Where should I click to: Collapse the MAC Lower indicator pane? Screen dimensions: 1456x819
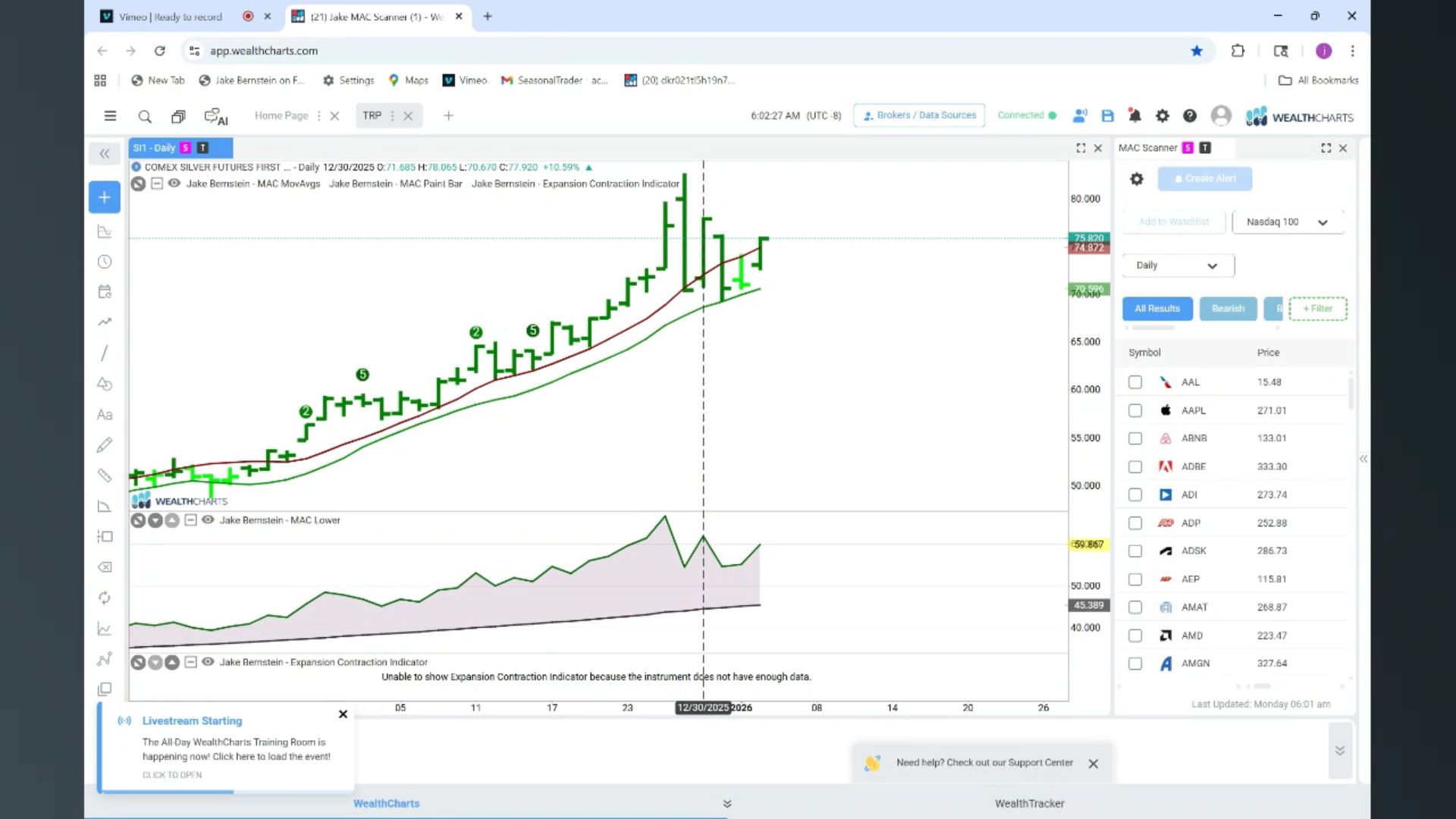pyautogui.click(x=190, y=520)
